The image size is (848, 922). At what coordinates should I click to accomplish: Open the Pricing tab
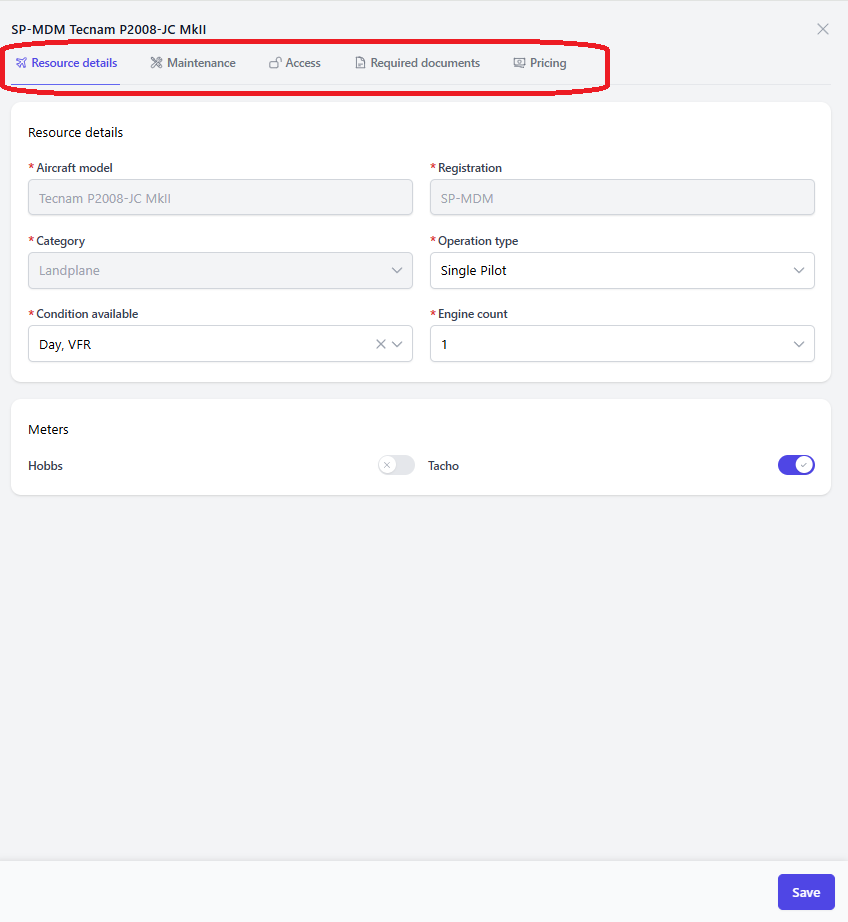click(x=540, y=63)
